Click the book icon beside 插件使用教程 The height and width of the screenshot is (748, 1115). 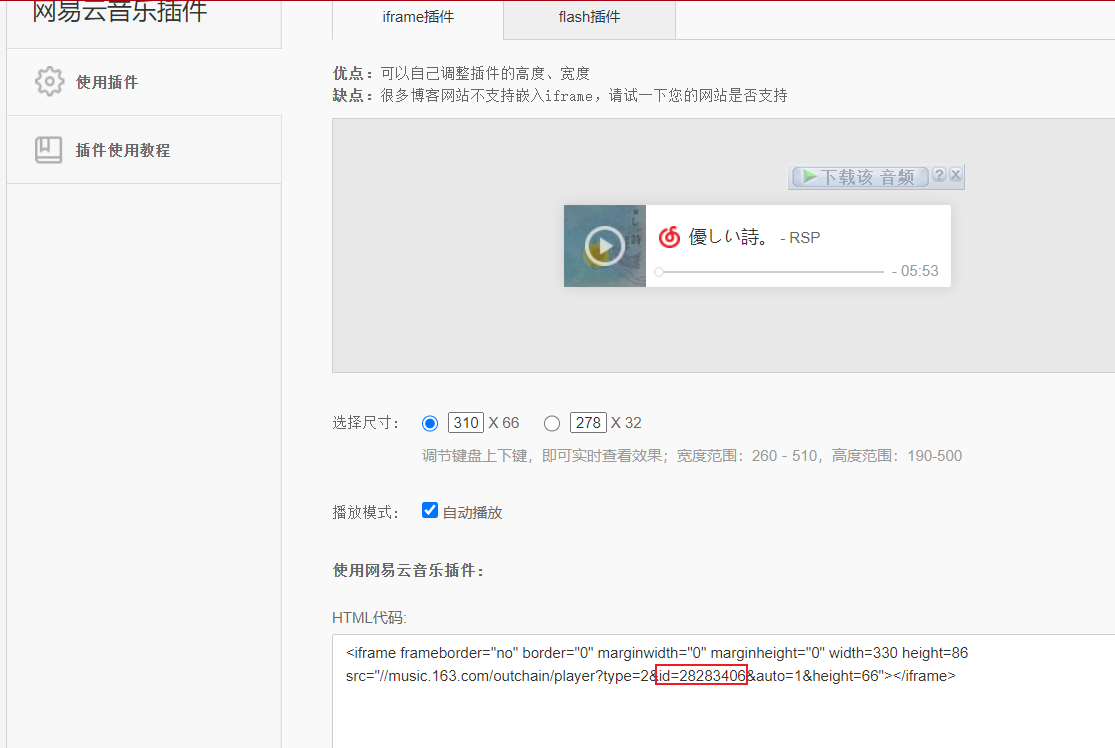(x=49, y=150)
